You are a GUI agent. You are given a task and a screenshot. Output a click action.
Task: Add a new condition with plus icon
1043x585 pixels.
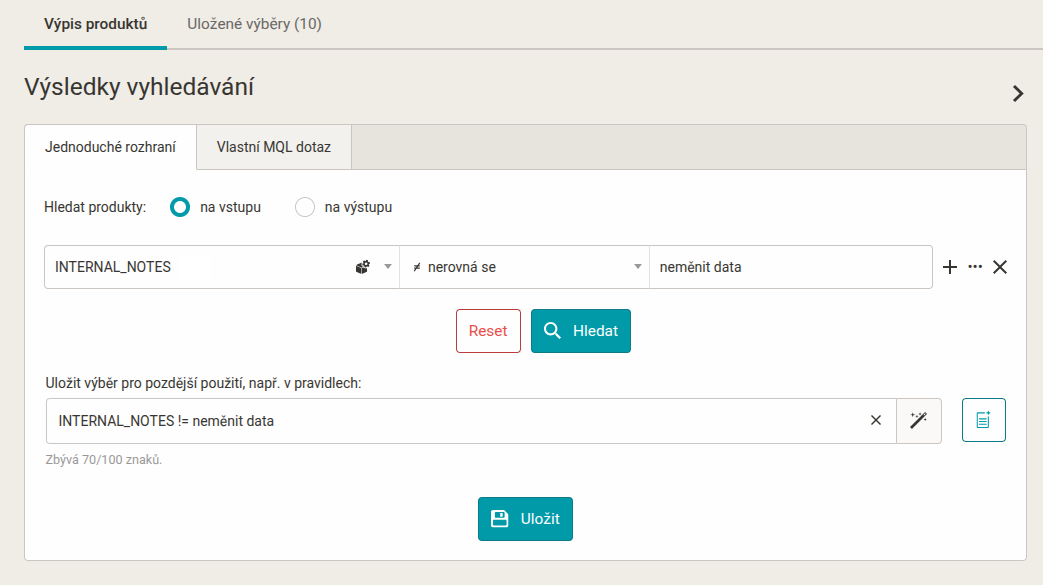pos(950,267)
